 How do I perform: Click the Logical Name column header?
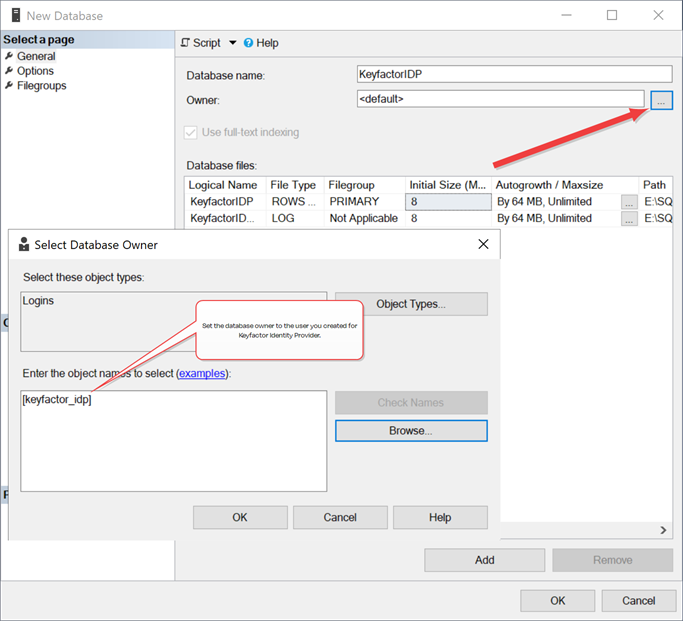coord(225,185)
